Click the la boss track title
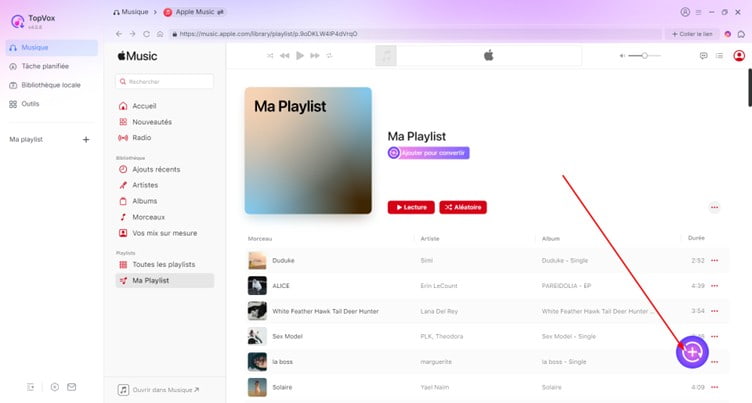The height and width of the screenshot is (403, 752). [282, 362]
